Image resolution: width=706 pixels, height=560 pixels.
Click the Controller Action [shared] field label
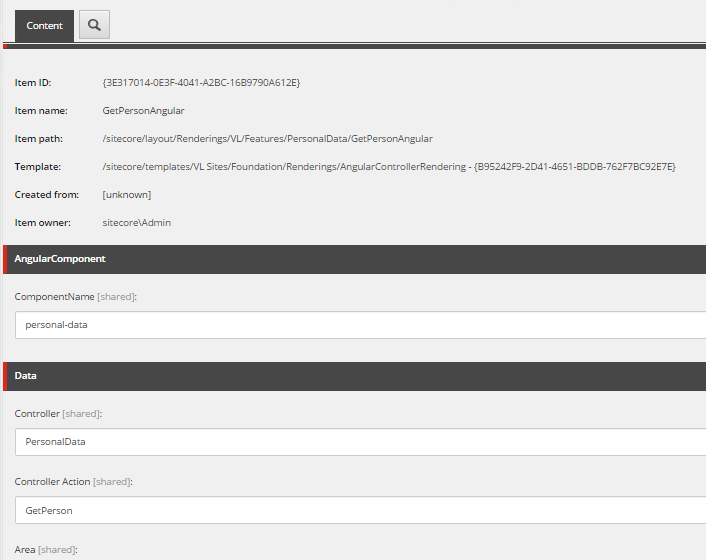click(73, 482)
